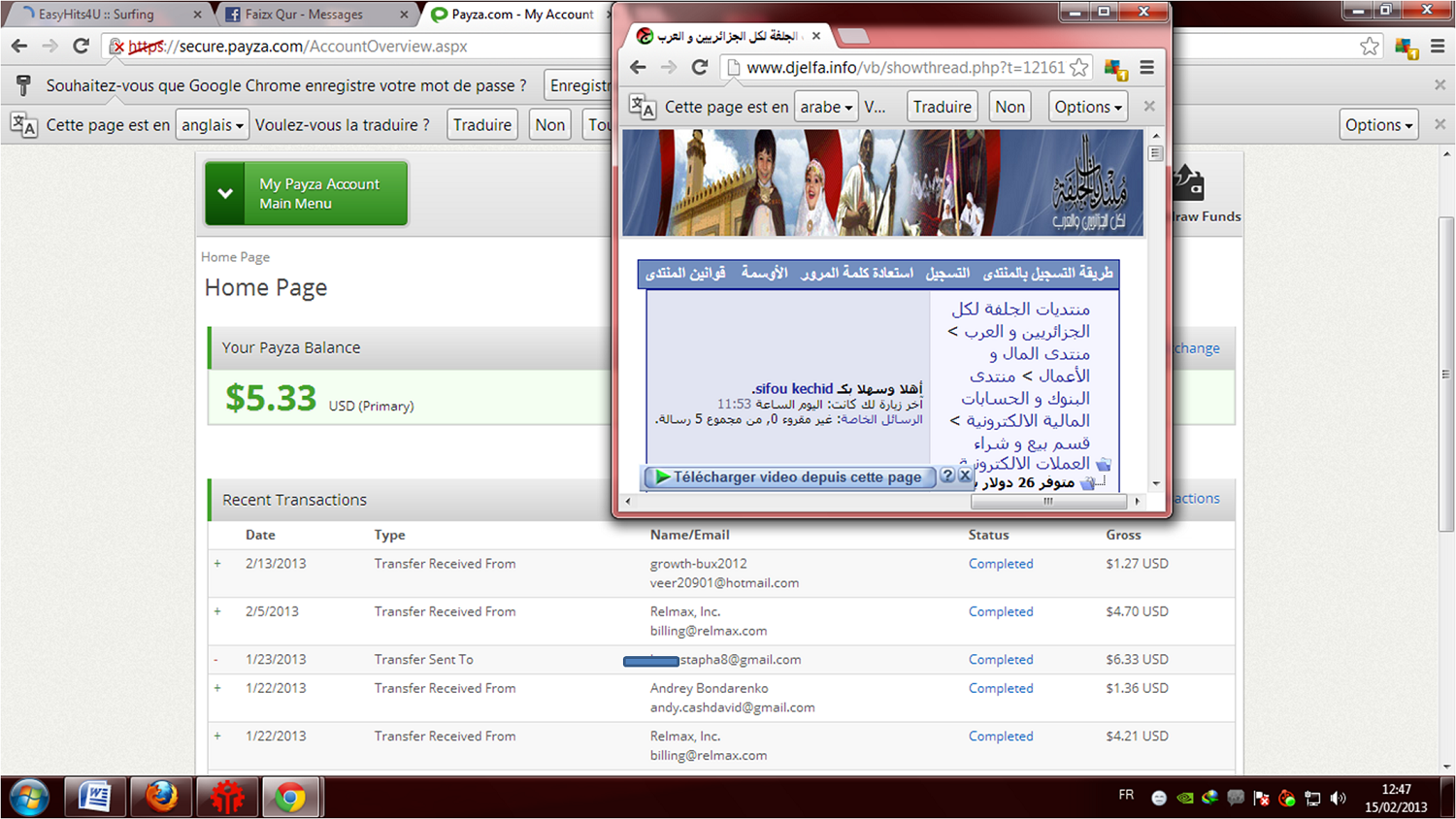The image size is (1456, 819).
Task: Open Options dropdown in main translate bar
Action: coord(1378,124)
